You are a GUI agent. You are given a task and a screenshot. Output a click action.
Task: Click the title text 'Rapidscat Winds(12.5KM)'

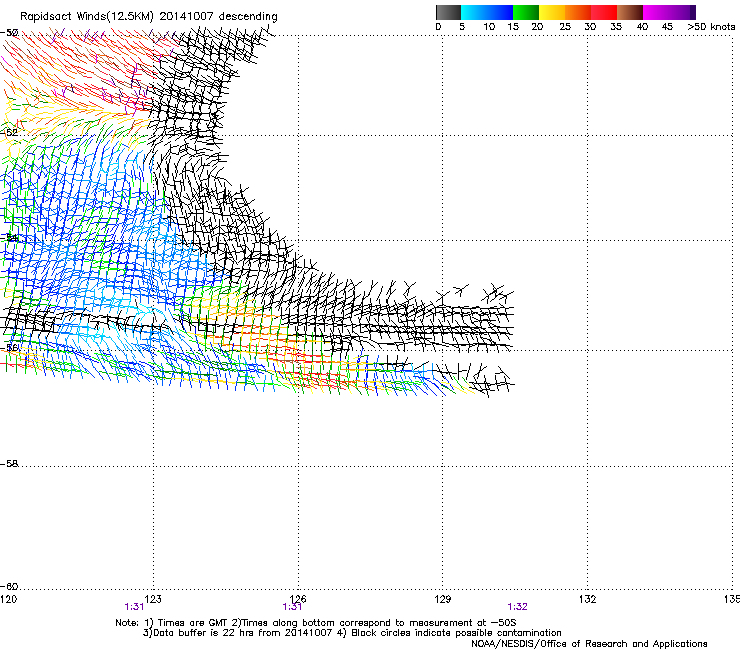pyautogui.click(x=87, y=17)
